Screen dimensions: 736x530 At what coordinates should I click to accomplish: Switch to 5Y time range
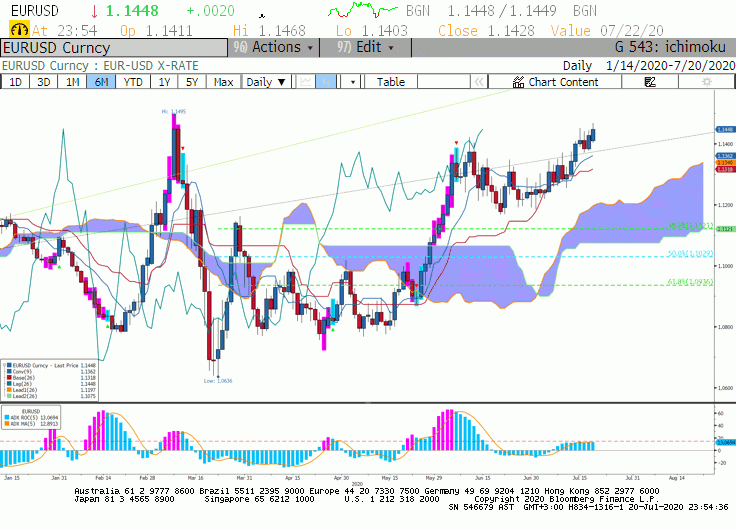click(x=192, y=82)
